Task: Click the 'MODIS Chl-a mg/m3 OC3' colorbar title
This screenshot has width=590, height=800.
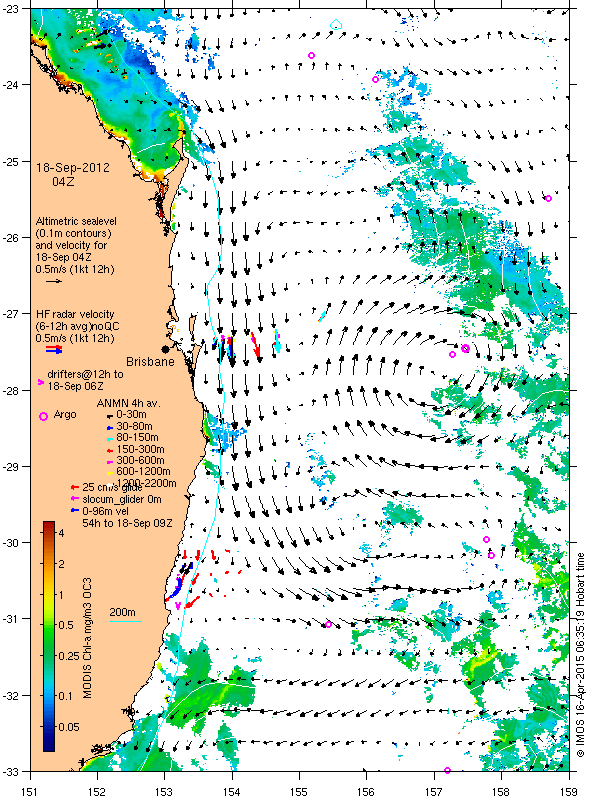Action: tap(87, 638)
